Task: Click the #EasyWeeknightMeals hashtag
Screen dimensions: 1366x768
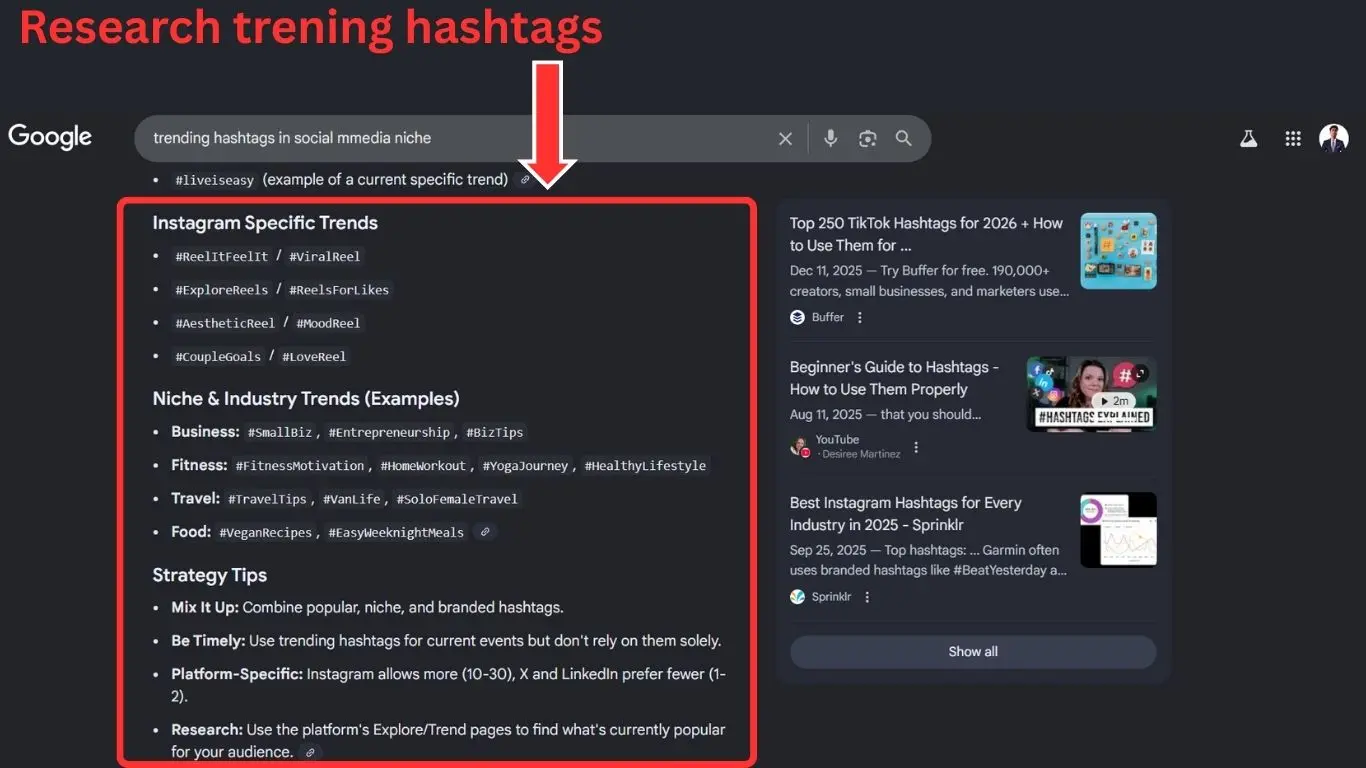Action: tap(396, 533)
